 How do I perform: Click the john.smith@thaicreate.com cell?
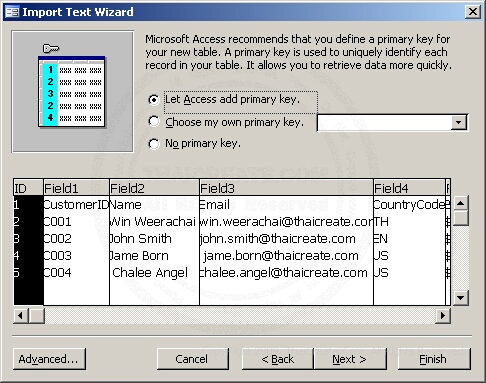click(x=286, y=239)
